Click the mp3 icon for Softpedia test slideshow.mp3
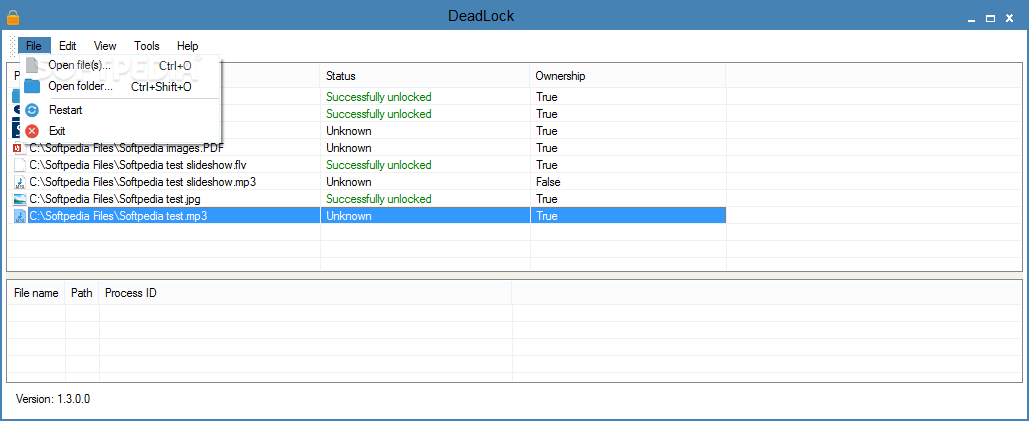Viewport: 1029px width, 421px height. (20, 182)
